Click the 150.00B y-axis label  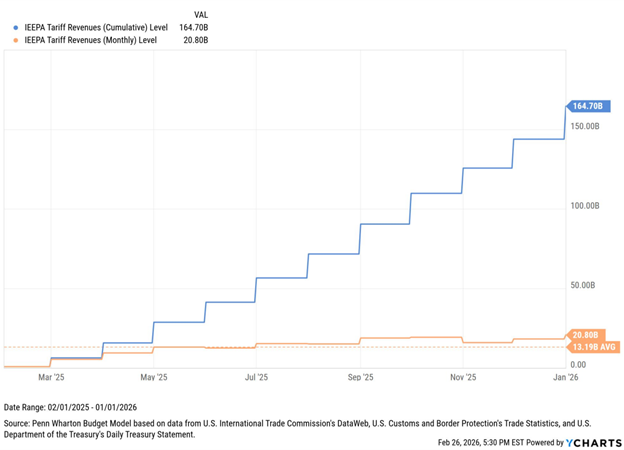tap(584, 127)
